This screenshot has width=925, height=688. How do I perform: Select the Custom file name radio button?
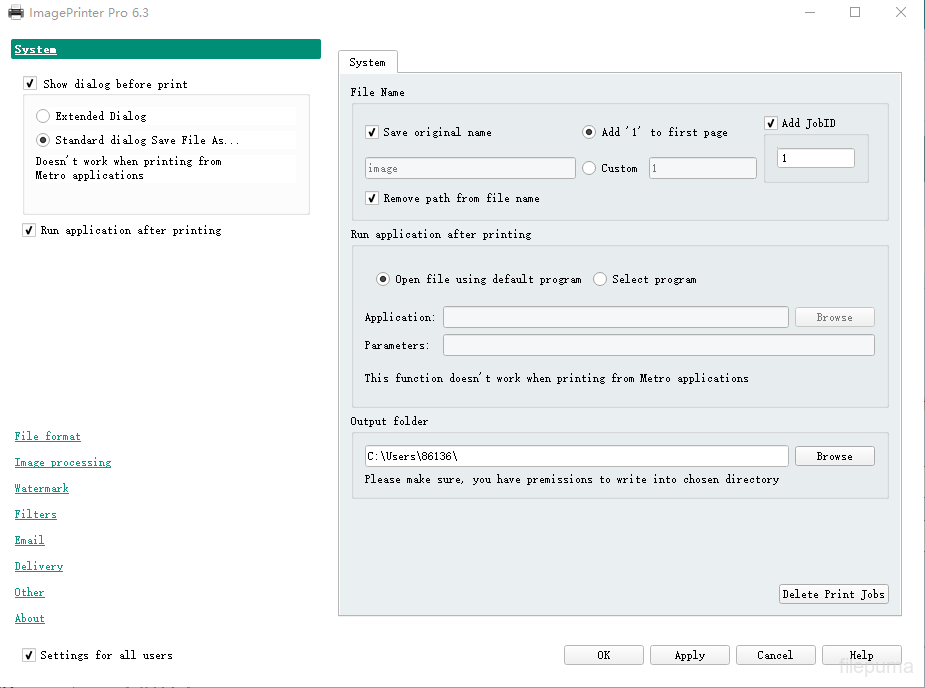(x=589, y=168)
